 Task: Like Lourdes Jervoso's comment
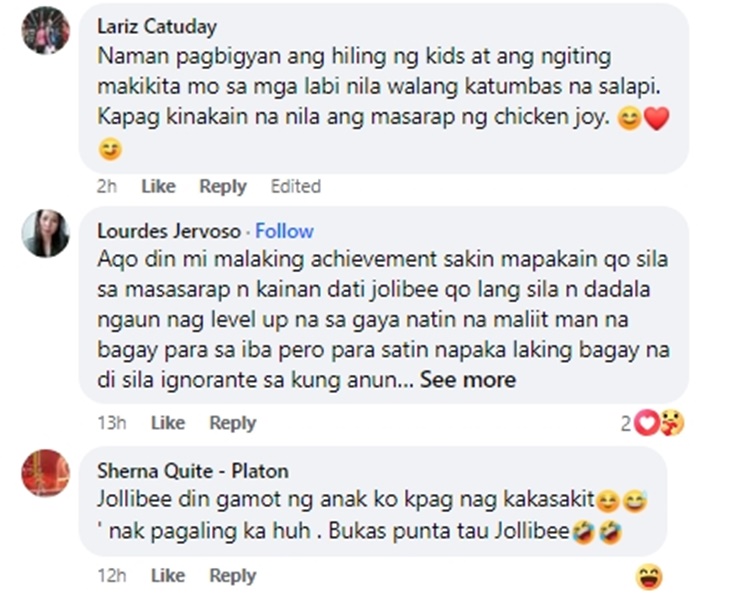coord(168,423)
